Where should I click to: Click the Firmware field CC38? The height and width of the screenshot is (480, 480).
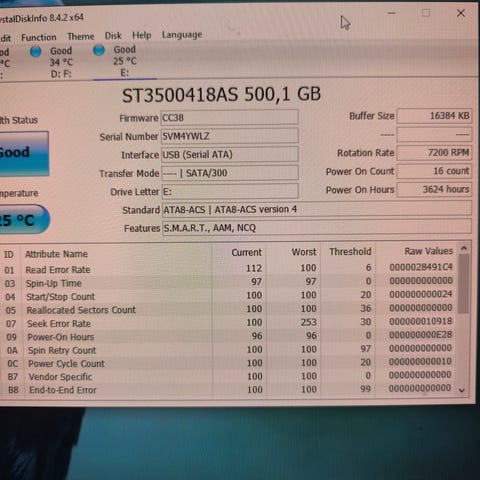click(229, 118)
